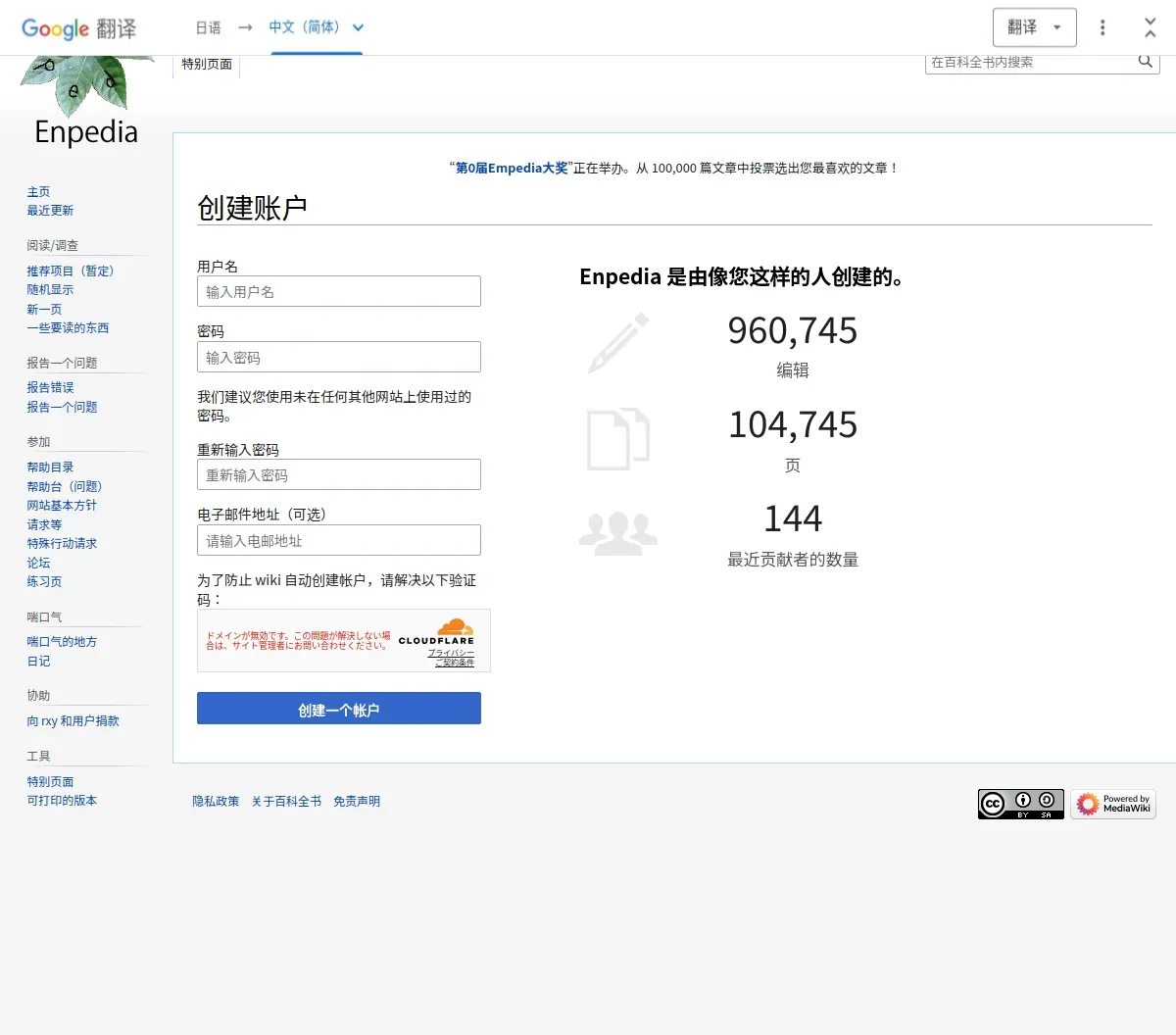Click the contributors group icon
This screenshot has width=1176, height=1035.
[x=618, y=533]
